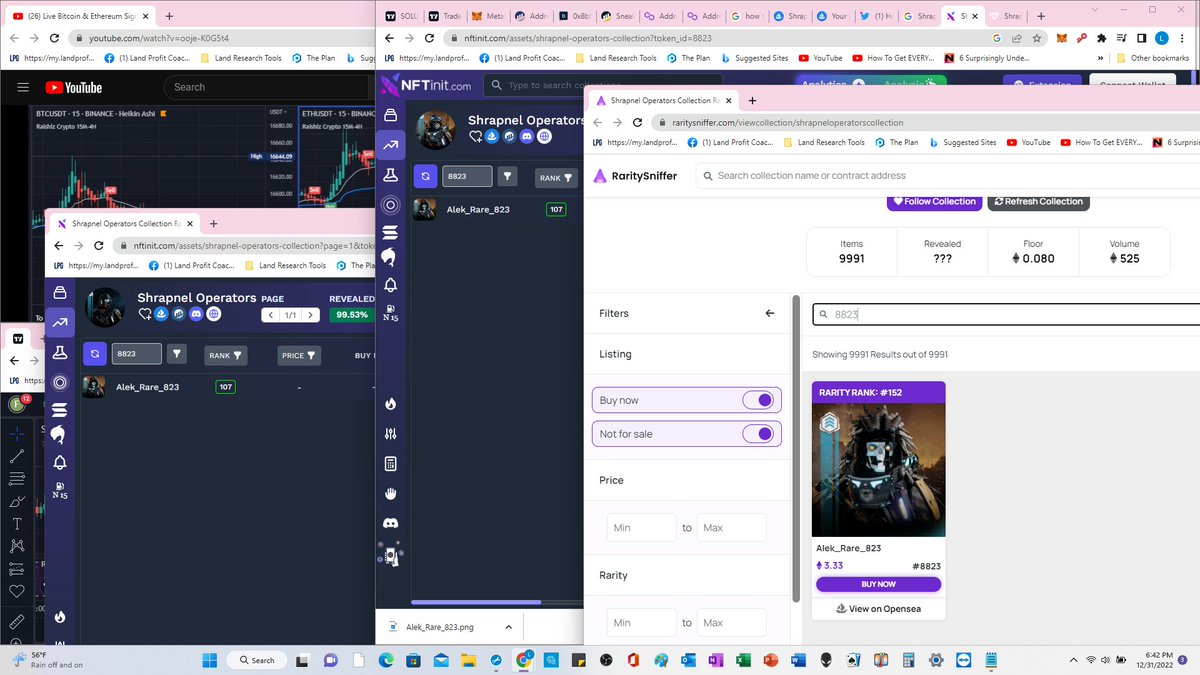Open Alek_Rare_823 NFT thumbnail image
1200x675 pixels.
878,470
